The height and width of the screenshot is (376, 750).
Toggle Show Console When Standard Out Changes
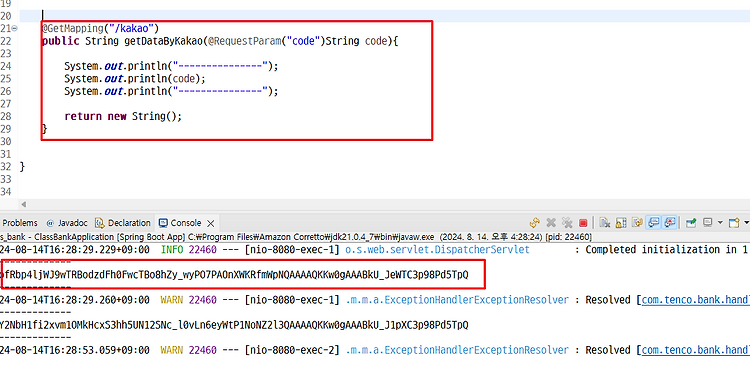click(x=653, y=222)
